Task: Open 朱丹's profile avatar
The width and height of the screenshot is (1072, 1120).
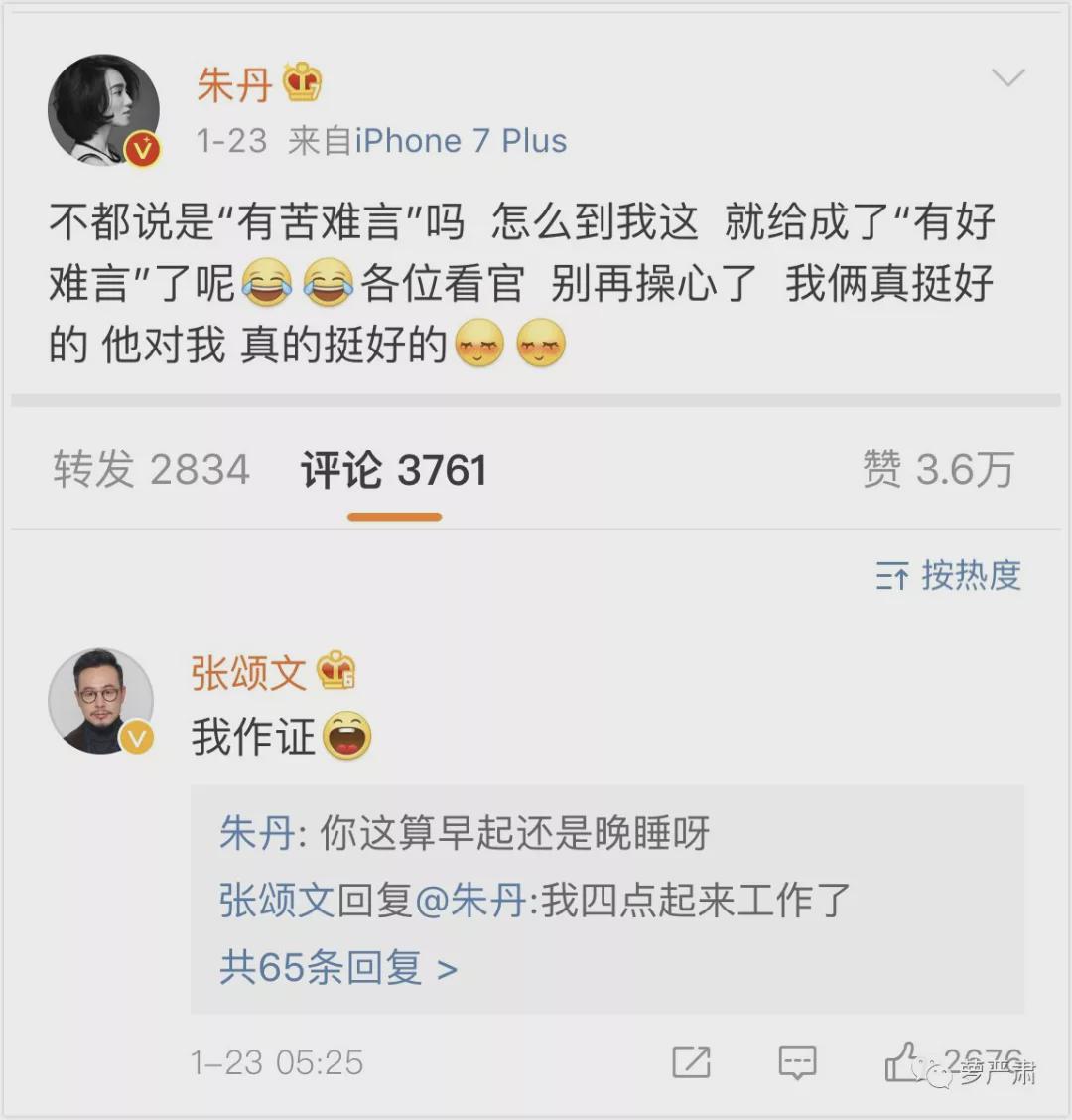Action: point(104,111)
